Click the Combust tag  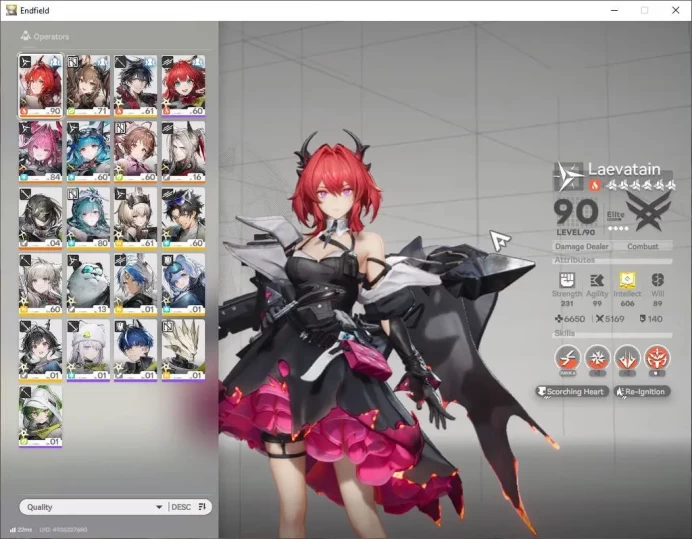pyautogui.click(x=643, y=246)
